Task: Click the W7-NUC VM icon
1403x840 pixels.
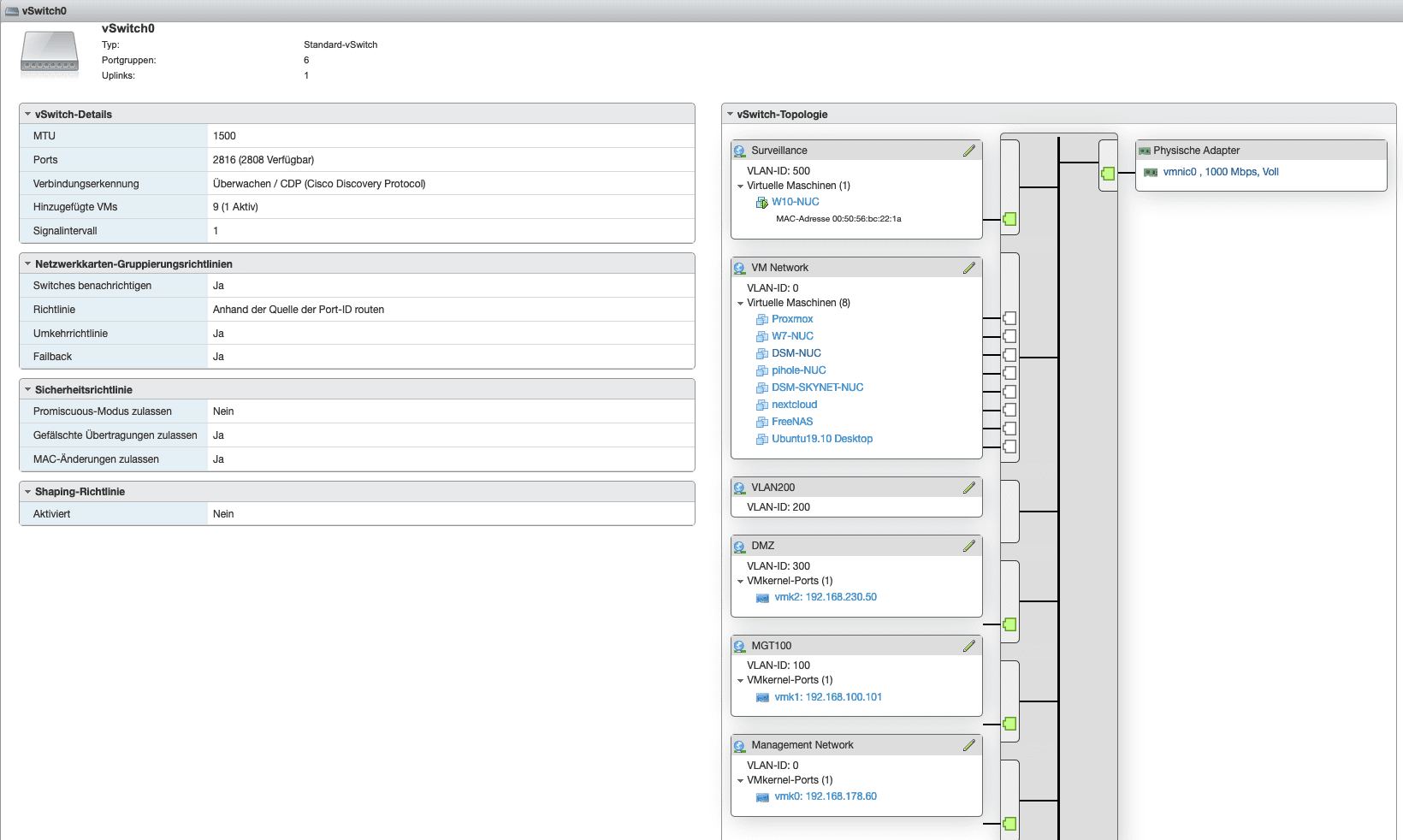Action: 762,337
